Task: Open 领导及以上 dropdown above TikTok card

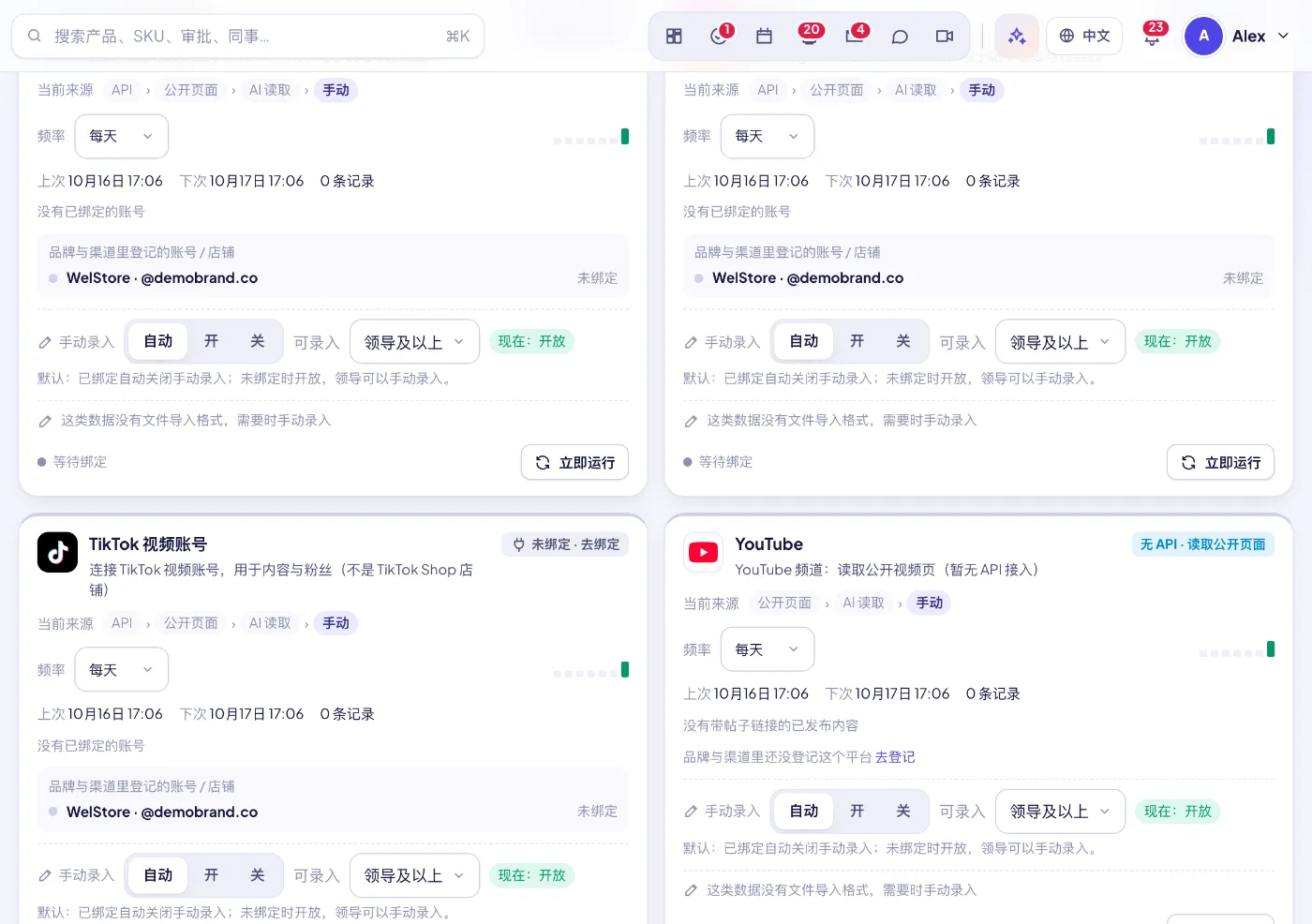Action: point(414,343)
